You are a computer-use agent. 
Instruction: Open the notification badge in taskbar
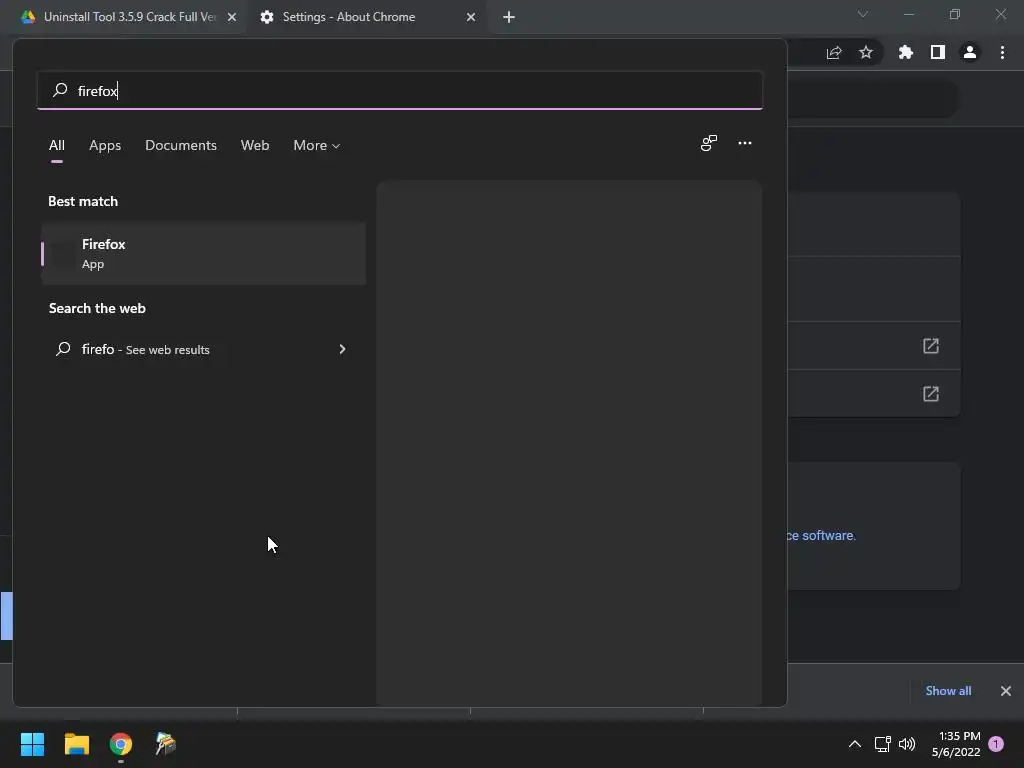[996, 744]
